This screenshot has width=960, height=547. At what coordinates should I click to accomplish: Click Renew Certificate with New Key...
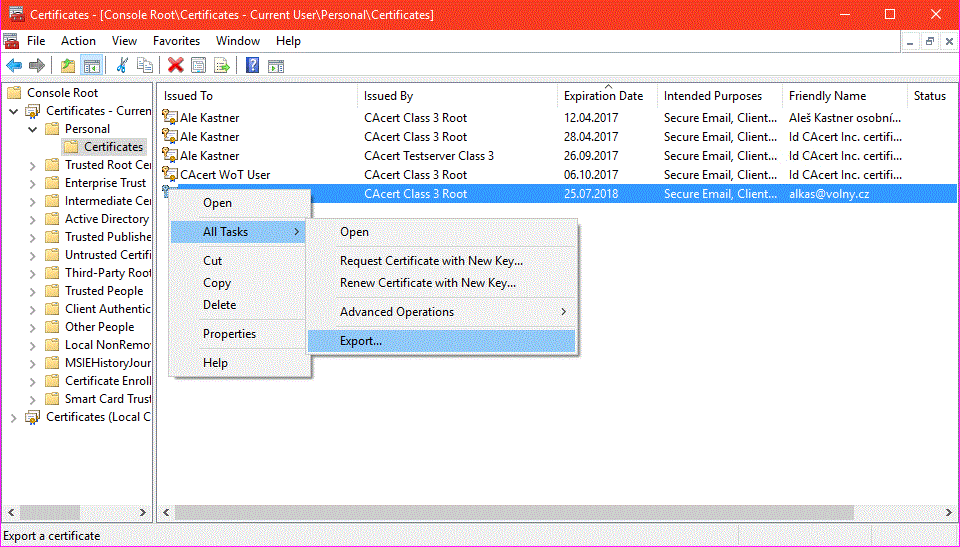[x=428, y=283]
